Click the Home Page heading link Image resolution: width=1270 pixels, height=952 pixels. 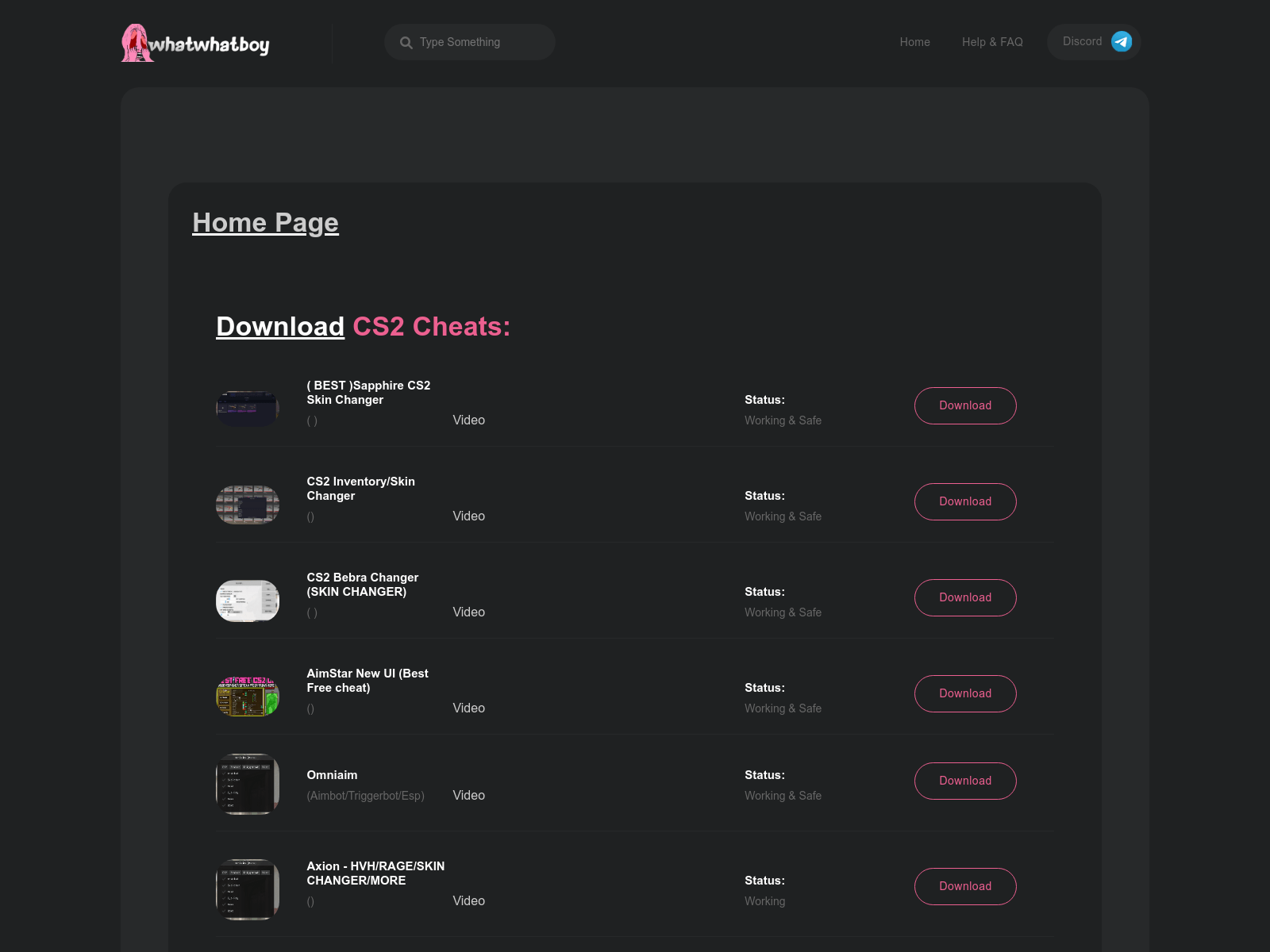(x=265, y=223)
